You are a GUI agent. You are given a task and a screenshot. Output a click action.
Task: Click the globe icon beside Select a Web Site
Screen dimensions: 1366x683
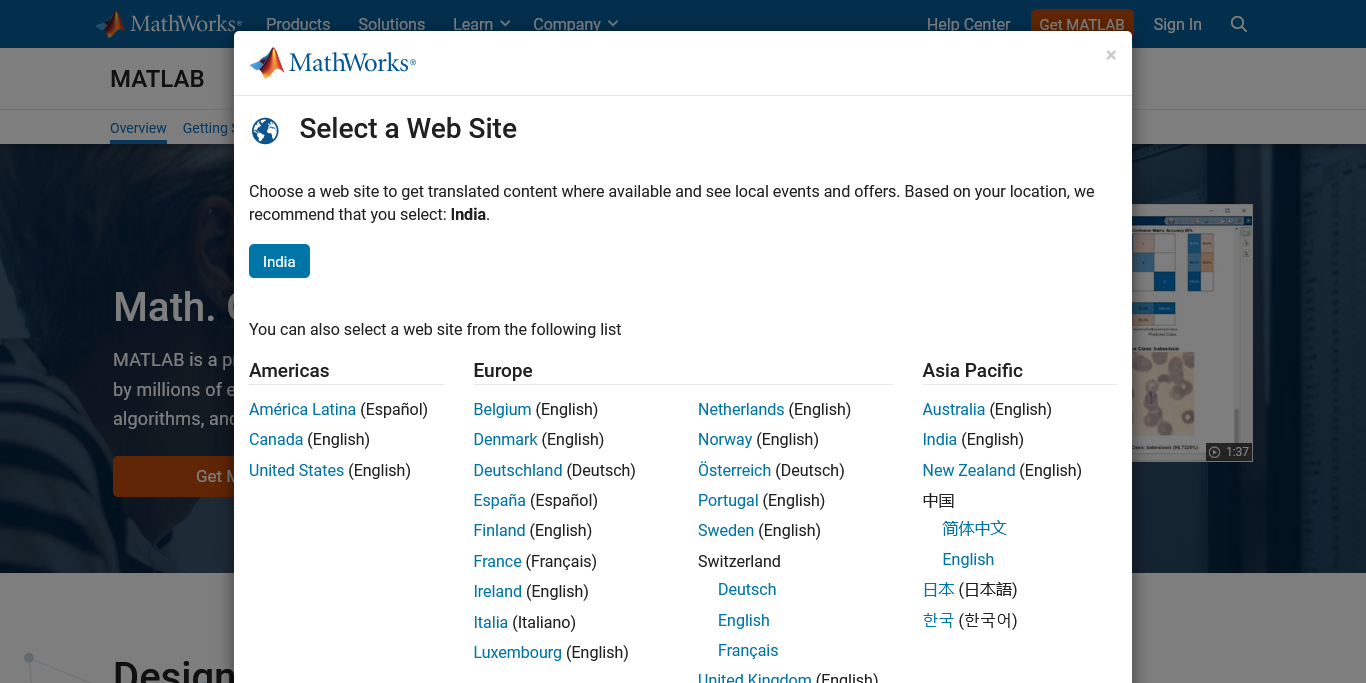point(265,131)
